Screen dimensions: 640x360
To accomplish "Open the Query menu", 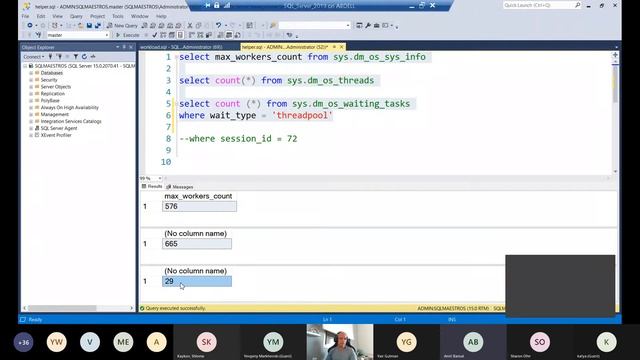I will point(76,16).
